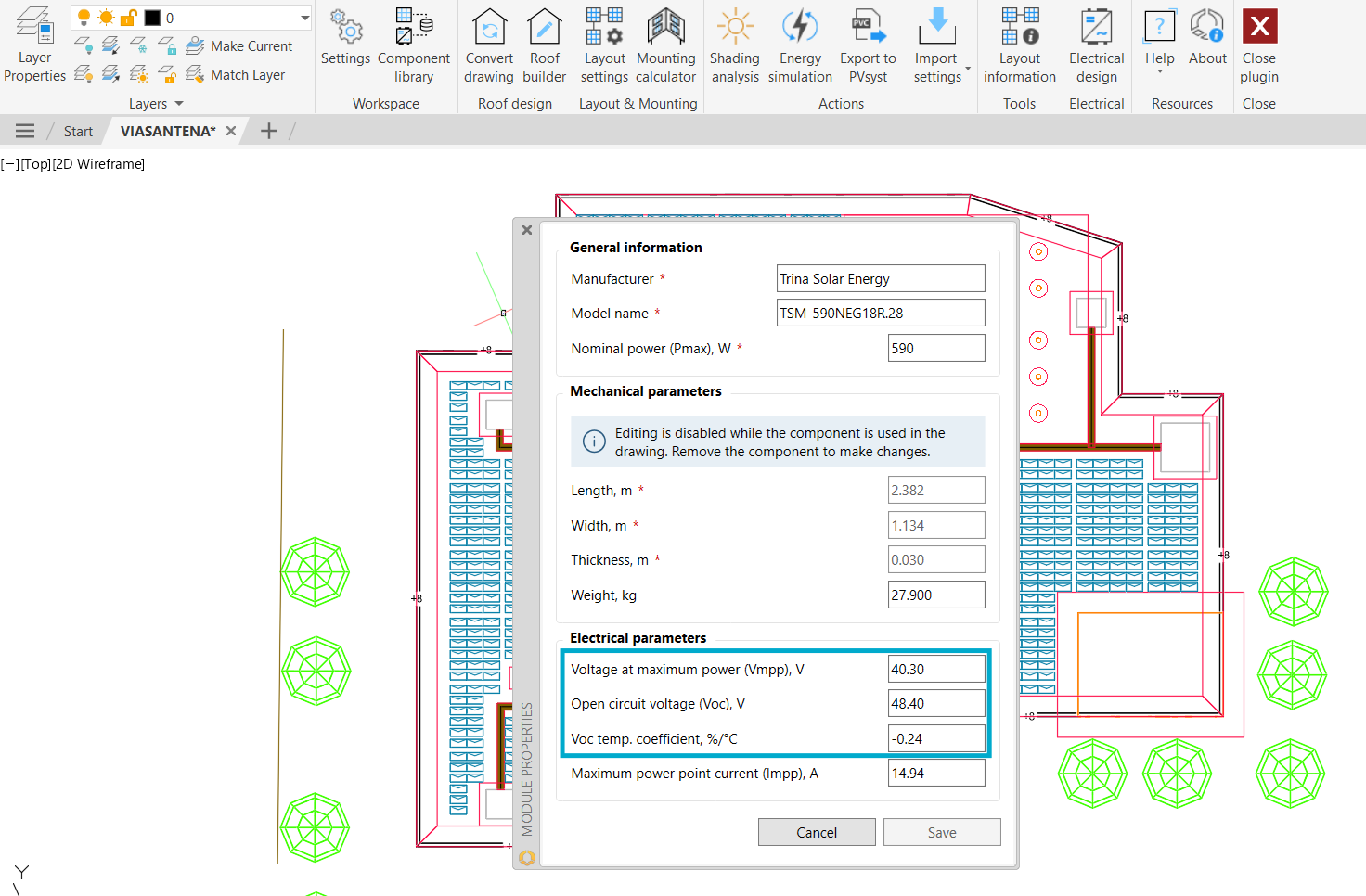Screen dimensions: 1366x896
Task: Click the Model name input field
Action: 881,313
